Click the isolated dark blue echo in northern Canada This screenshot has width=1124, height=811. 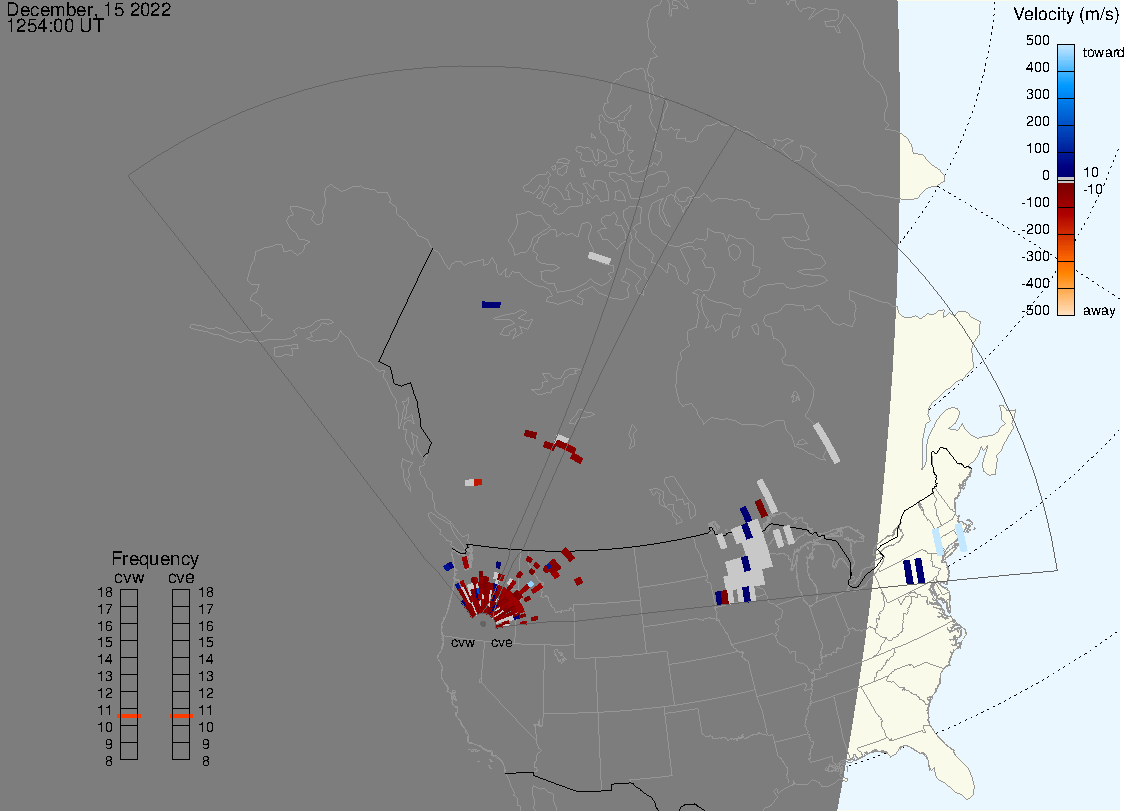point(492,305)
